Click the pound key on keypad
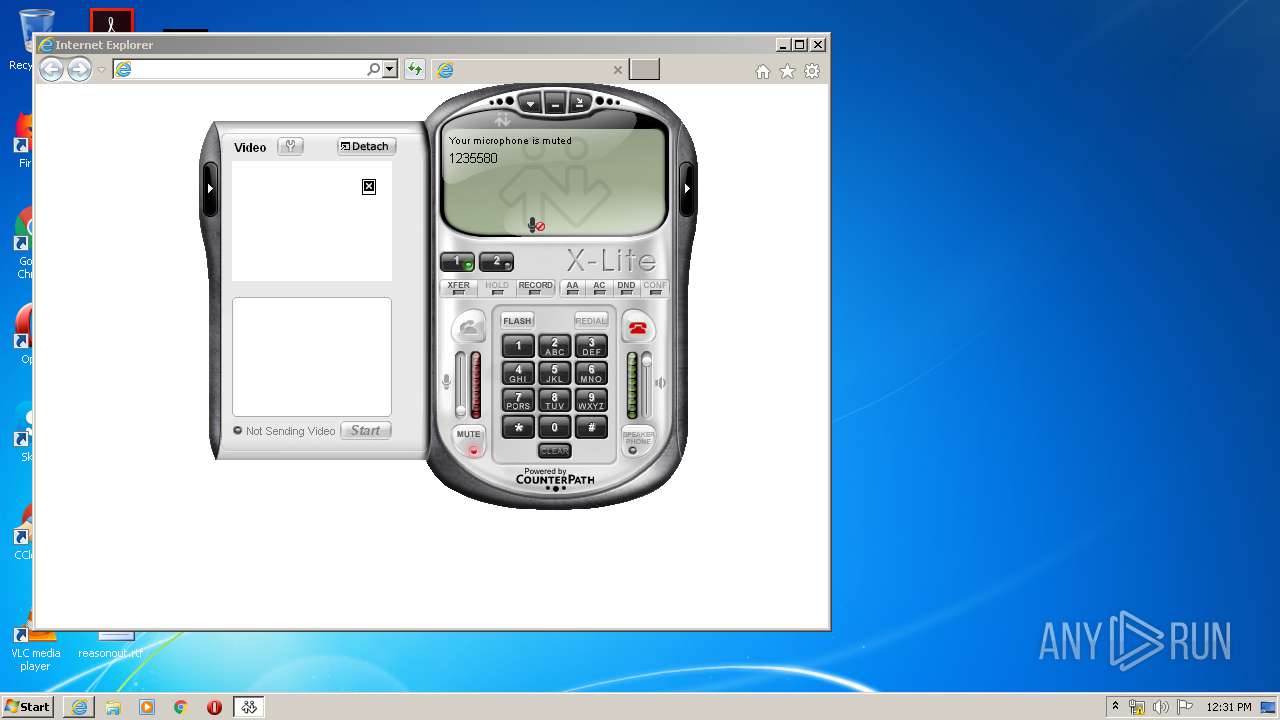 pos(591,428)
